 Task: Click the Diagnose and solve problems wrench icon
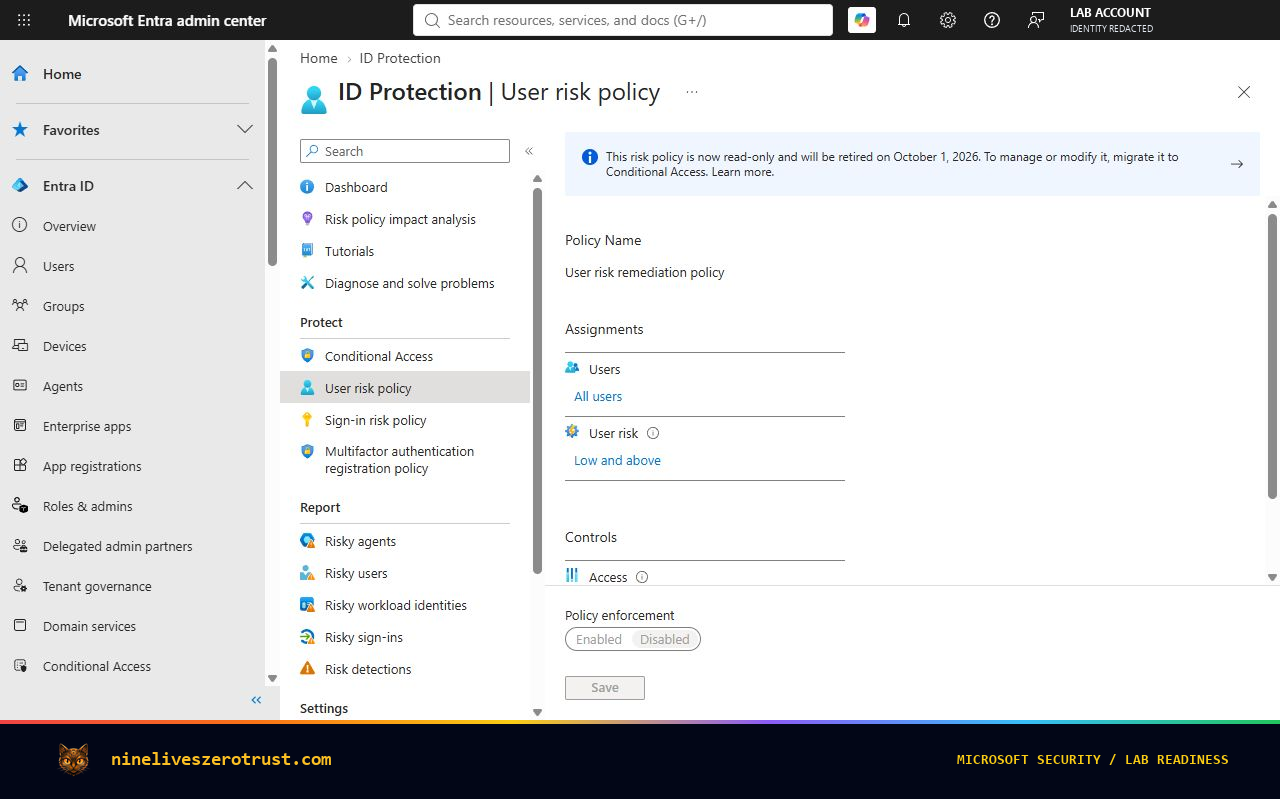pyautogui.click(x=308, y=283)
